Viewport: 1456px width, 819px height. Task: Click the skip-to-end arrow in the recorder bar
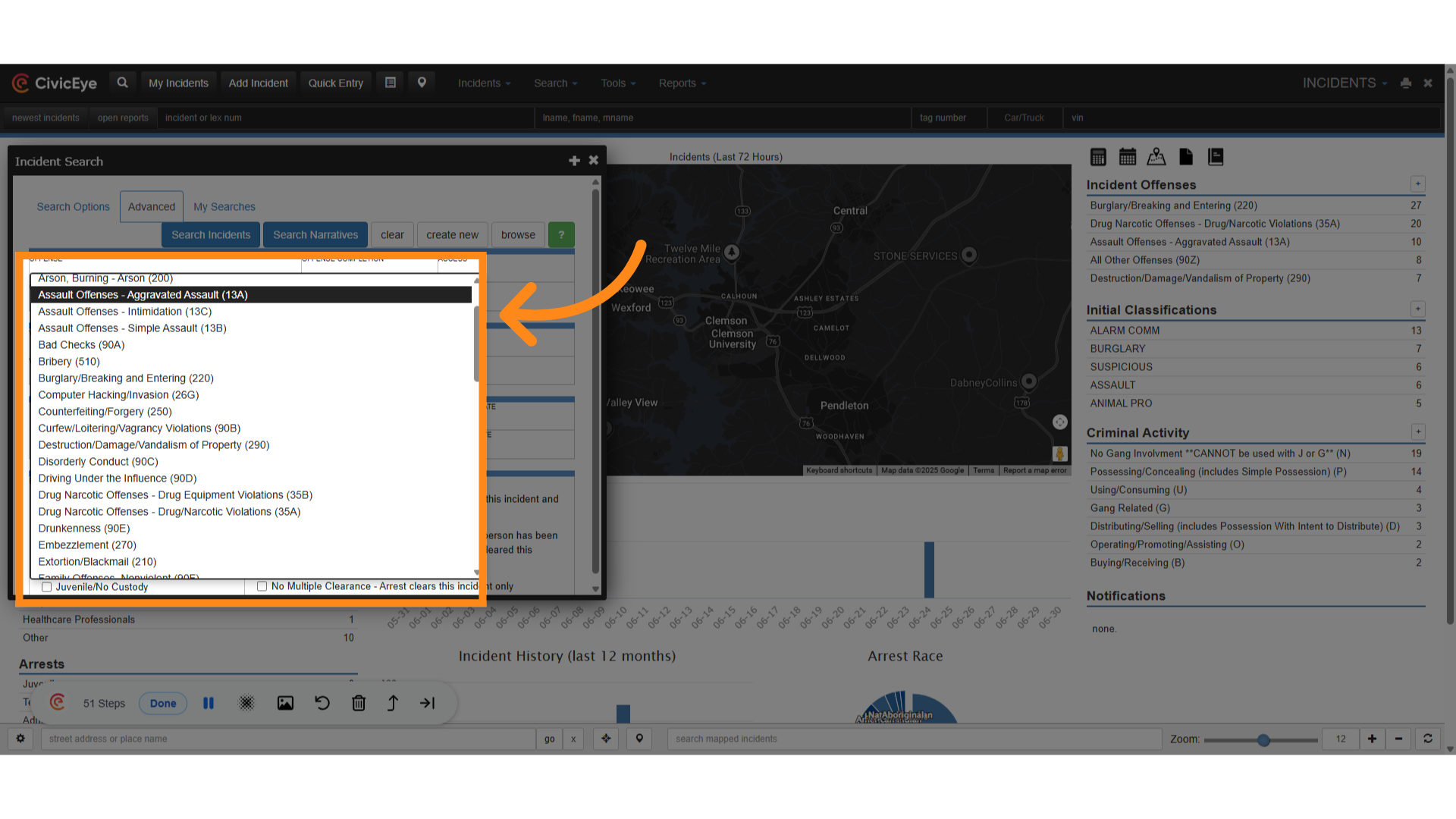pos(428,703)
